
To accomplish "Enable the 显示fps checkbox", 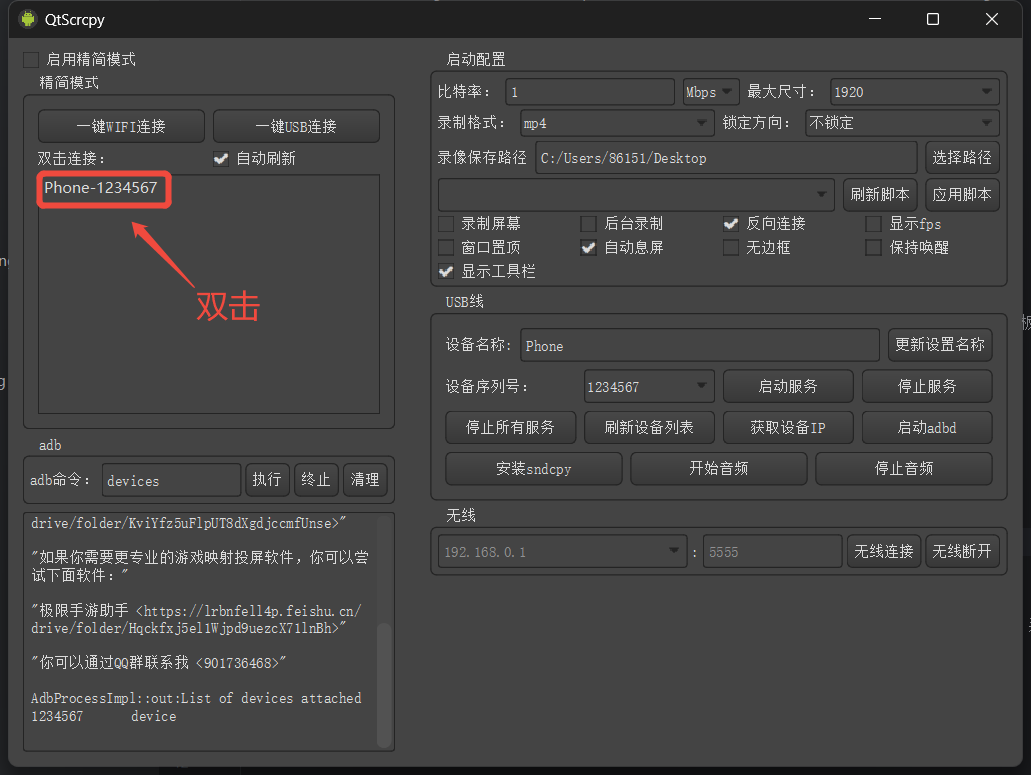I will point(874,224).
